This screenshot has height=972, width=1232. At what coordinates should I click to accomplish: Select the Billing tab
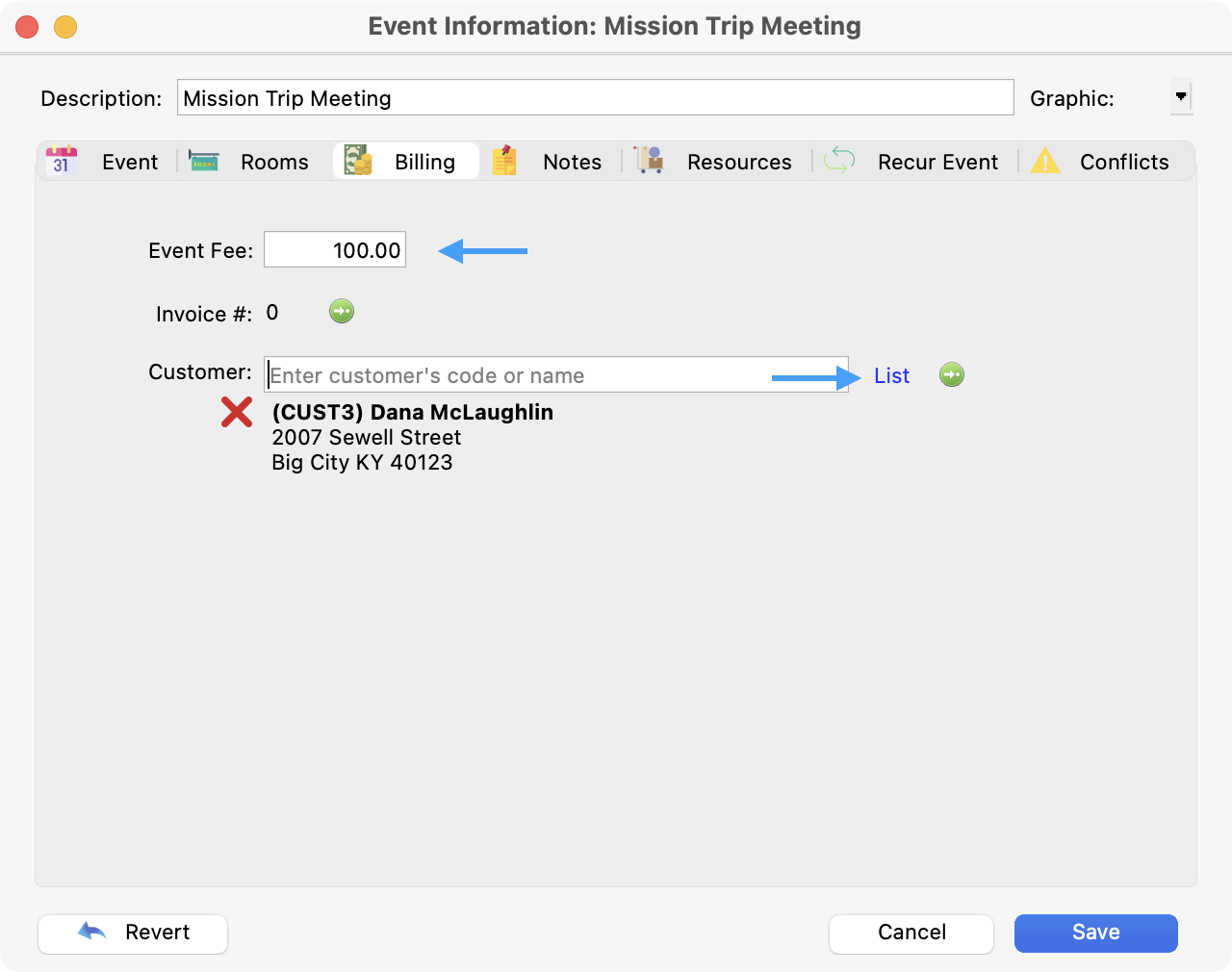point(423,162)
